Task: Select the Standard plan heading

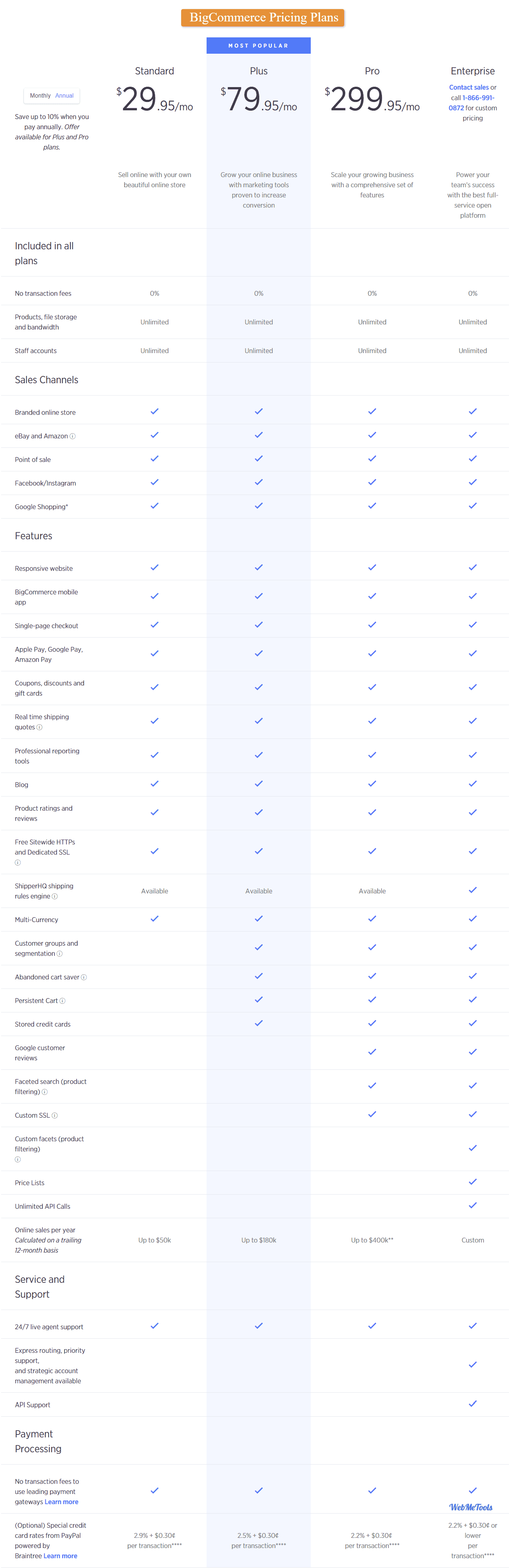Action: (x=155, y=71)
